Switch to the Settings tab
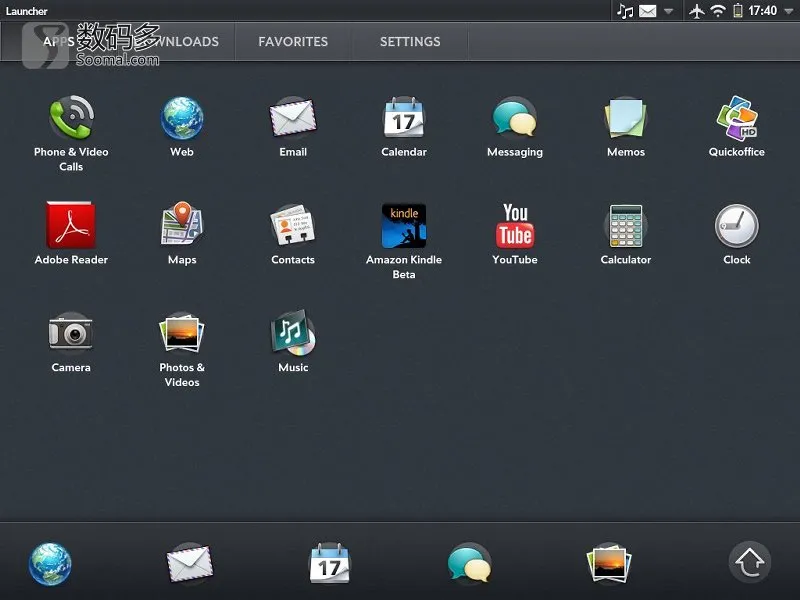800x600 pixels. click(410, 42)
